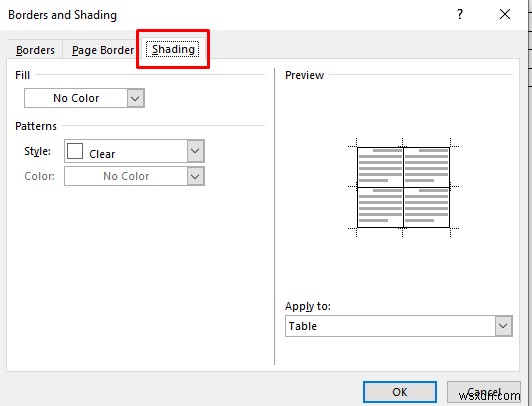
Task: Click the help question mark icon
Action: coord(460,14)
